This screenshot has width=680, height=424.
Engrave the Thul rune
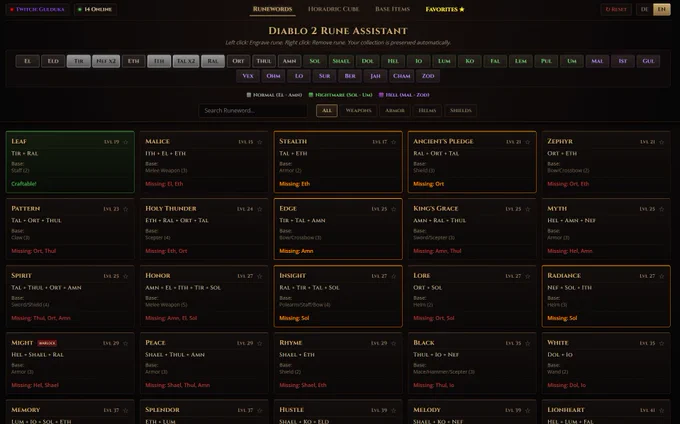[264, 61]
